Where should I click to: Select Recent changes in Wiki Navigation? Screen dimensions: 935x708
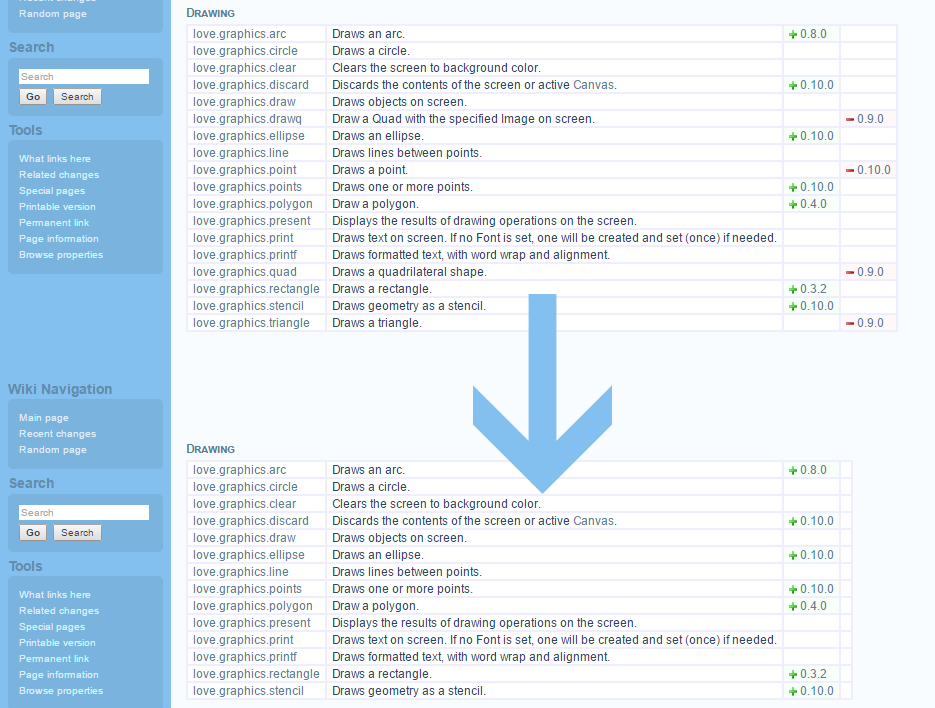(57, 434)
